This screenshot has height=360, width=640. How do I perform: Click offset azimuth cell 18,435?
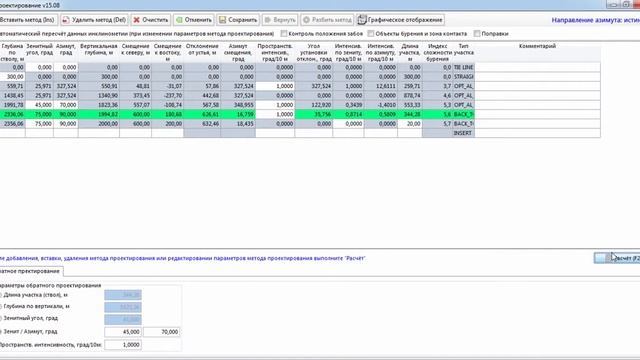(x=238, y=124)
